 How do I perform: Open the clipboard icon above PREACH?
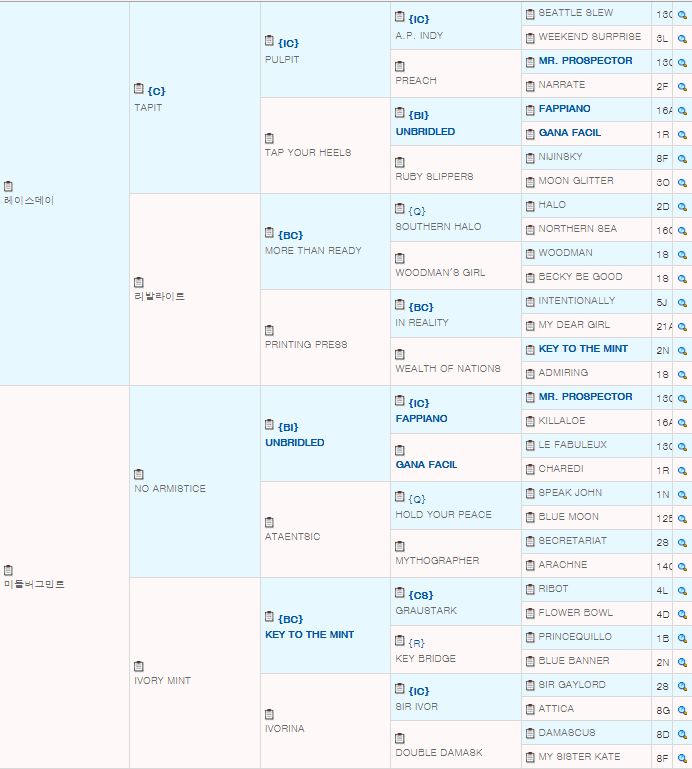tap(400, 67)
